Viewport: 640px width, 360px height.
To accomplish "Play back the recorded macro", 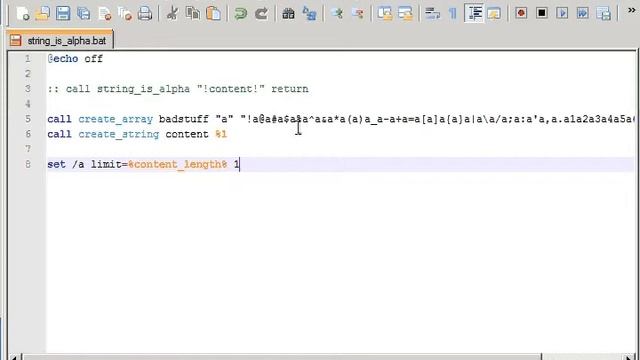I will (x=562, y=13).
